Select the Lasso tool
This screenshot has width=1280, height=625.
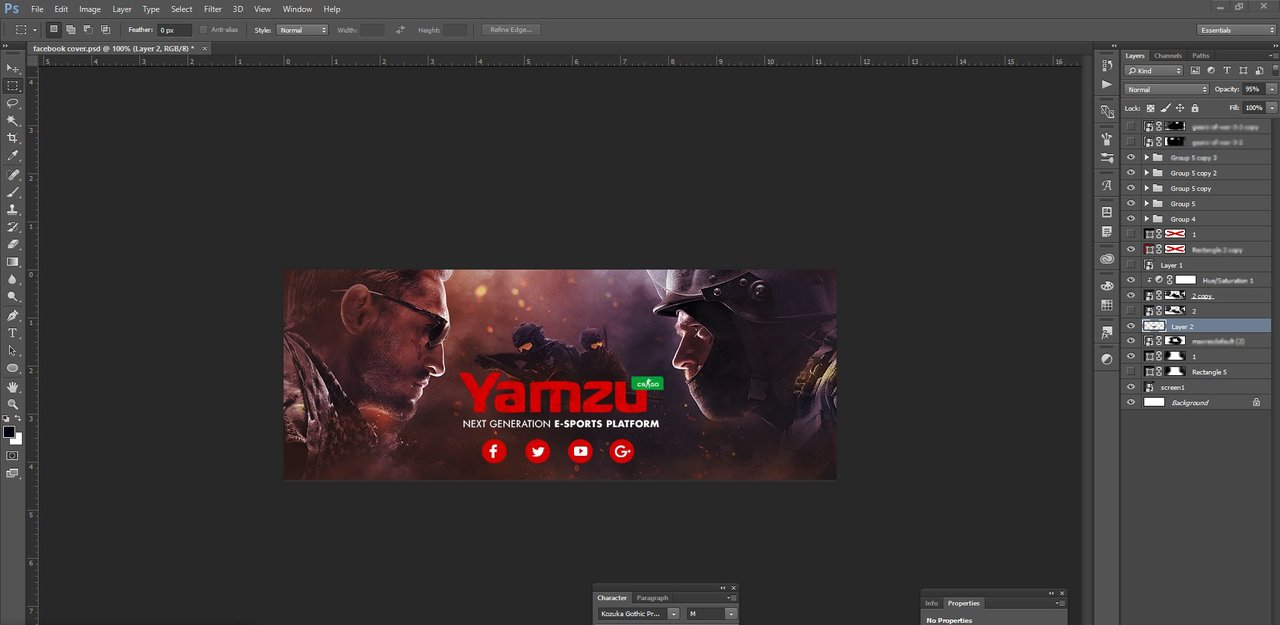13,103
